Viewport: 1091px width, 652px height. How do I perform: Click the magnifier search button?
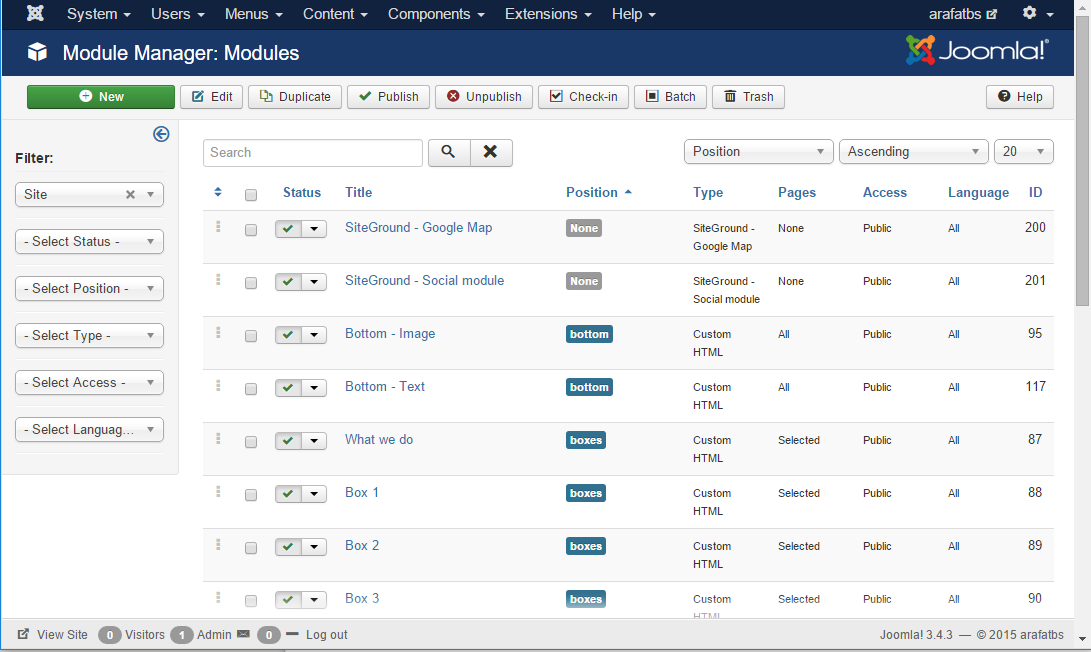449,152
